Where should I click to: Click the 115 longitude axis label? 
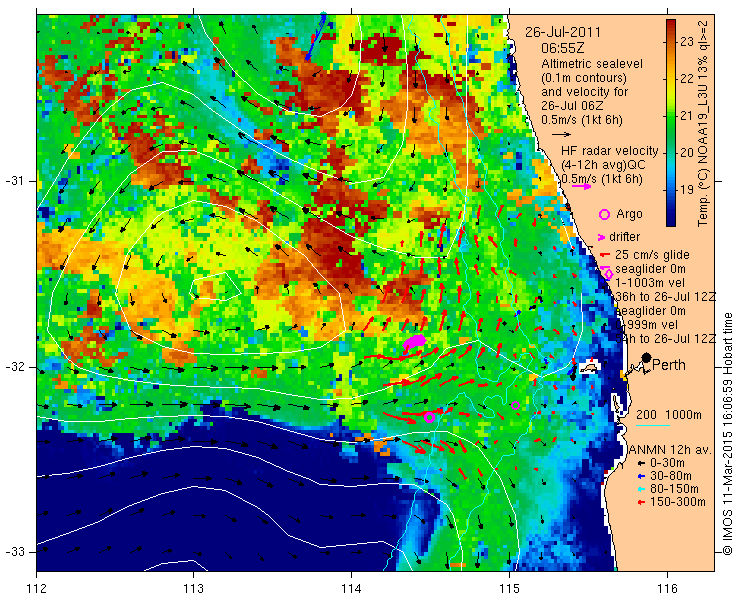pos(509,588)
